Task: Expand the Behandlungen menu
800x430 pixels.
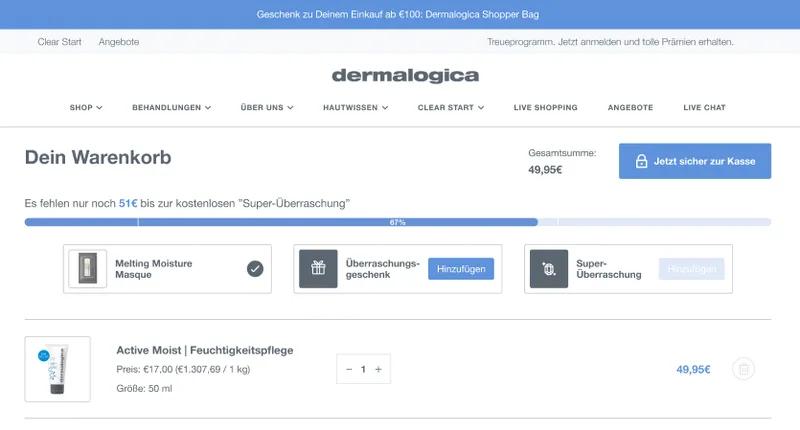Action: (x=171, y=108)
